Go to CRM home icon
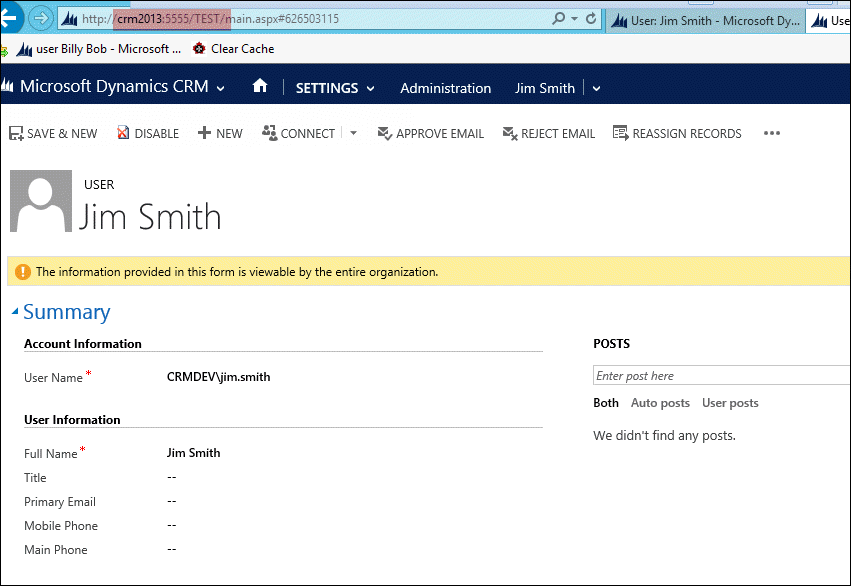 click(x=260, y=86)
